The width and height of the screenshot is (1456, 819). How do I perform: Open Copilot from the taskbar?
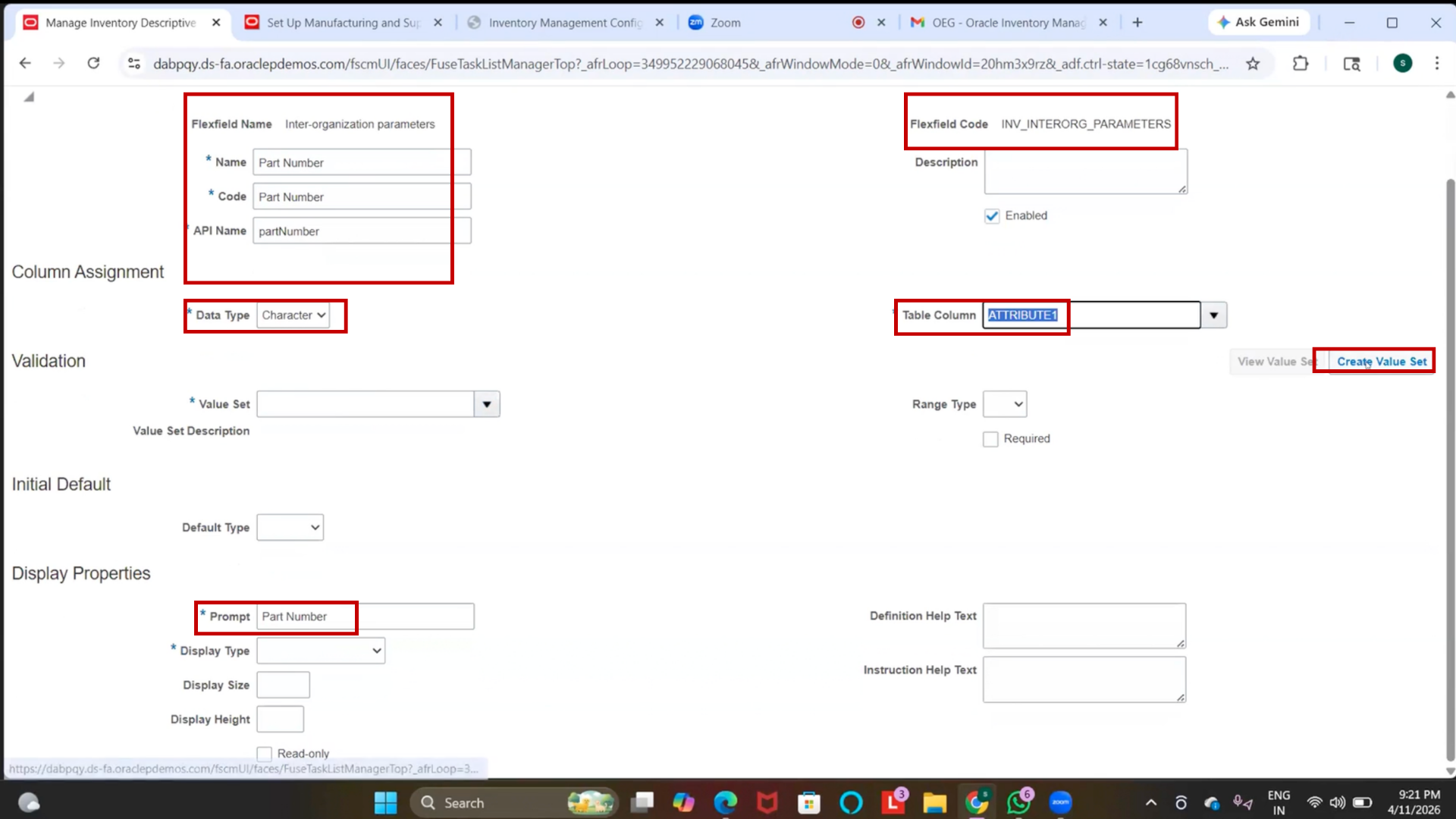point(683,802)
